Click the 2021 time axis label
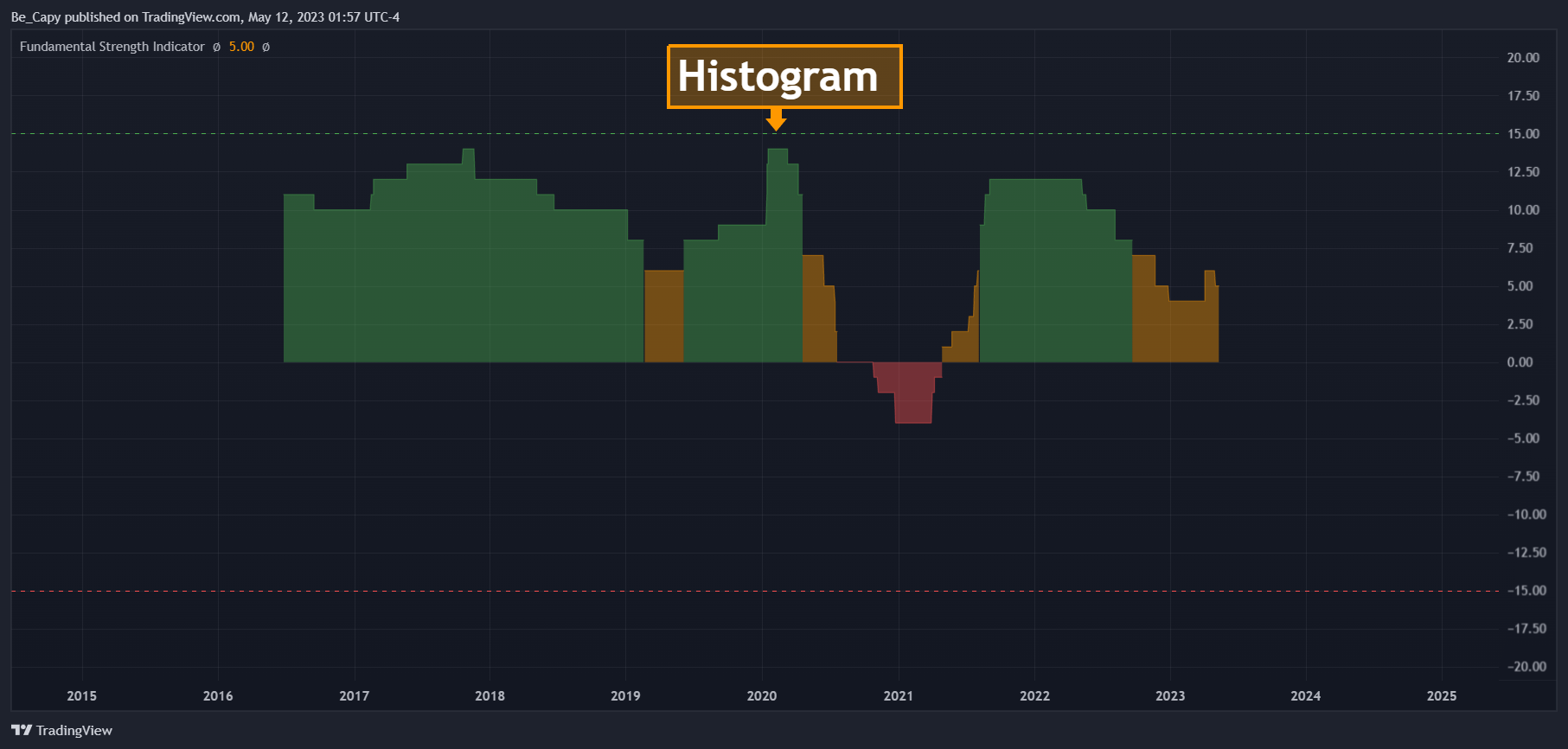The image size is (1568, 749). point(898,696)
